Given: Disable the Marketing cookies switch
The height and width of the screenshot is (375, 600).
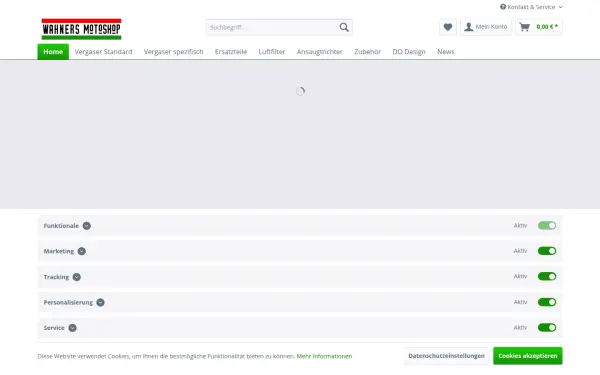Looking at the screenshot, I should pos(547,251).
